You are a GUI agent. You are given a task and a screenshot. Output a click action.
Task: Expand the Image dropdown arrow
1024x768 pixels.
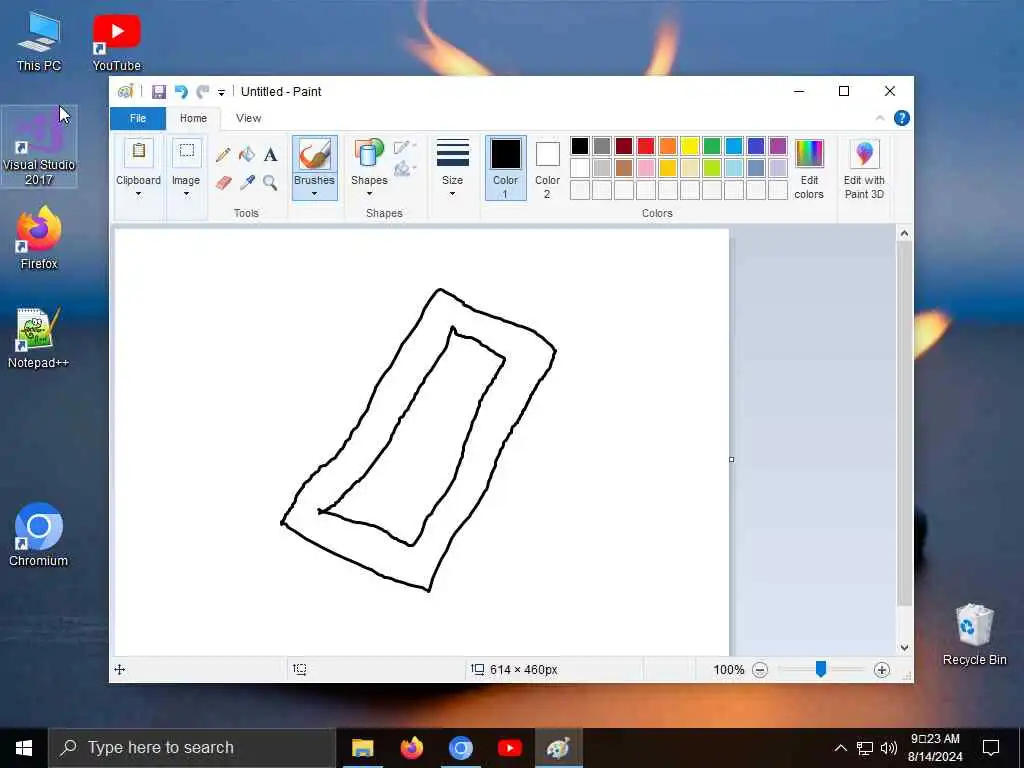pos(186,194)
